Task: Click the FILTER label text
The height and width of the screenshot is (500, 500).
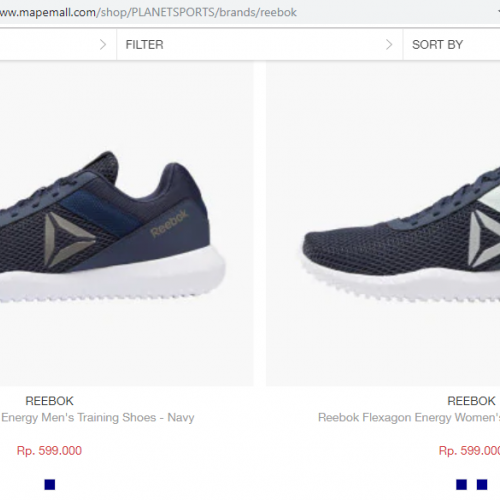Action: point(144,45)
